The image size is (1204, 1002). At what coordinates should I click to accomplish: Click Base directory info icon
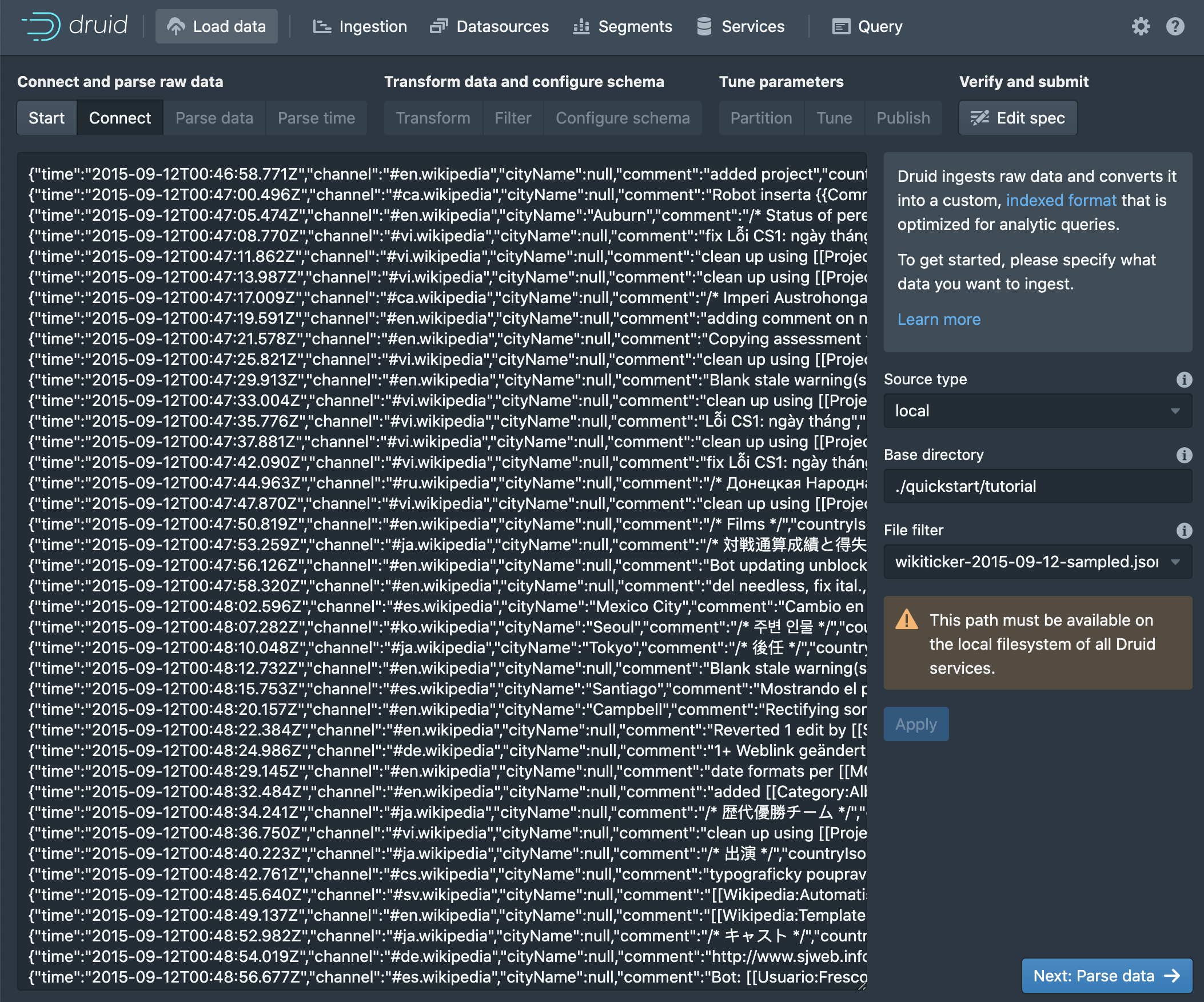pos(1184,455)
